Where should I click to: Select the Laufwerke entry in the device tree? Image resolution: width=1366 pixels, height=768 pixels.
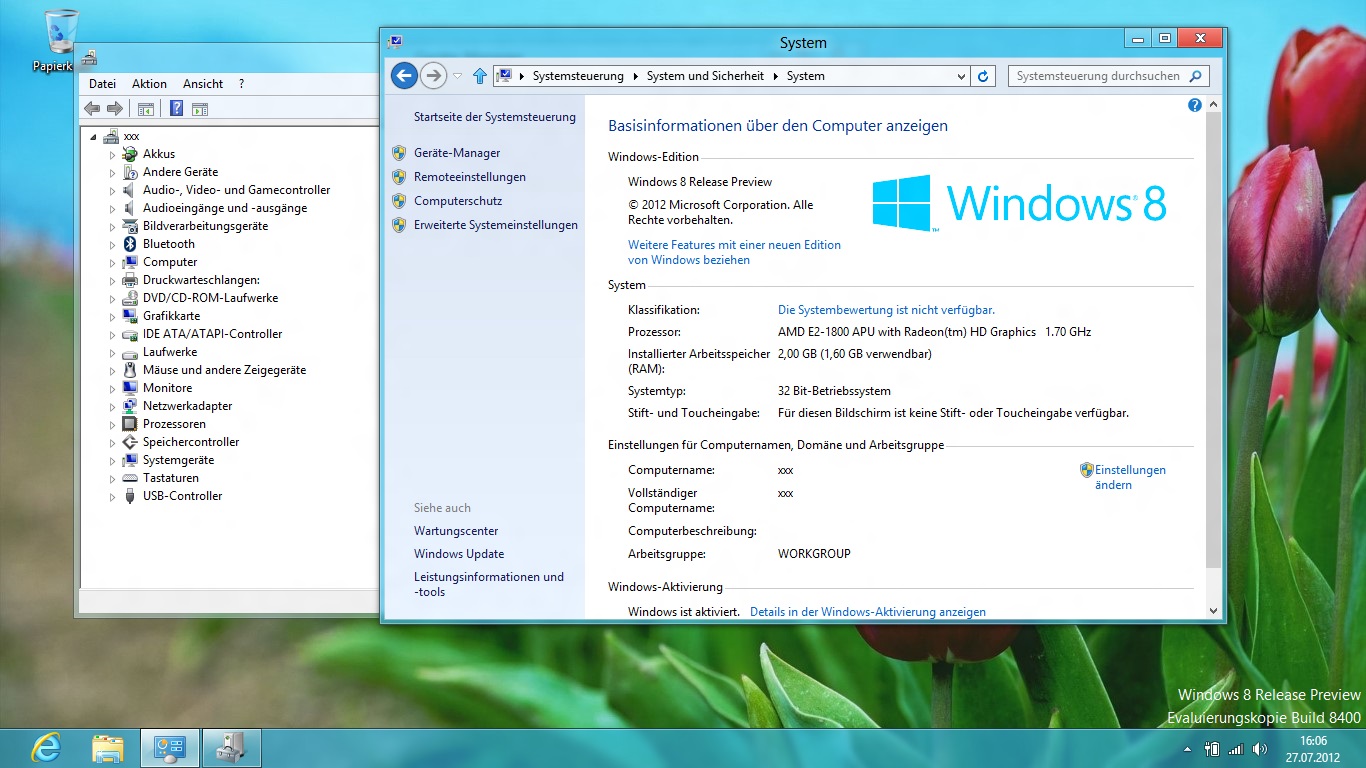point(170,352)
